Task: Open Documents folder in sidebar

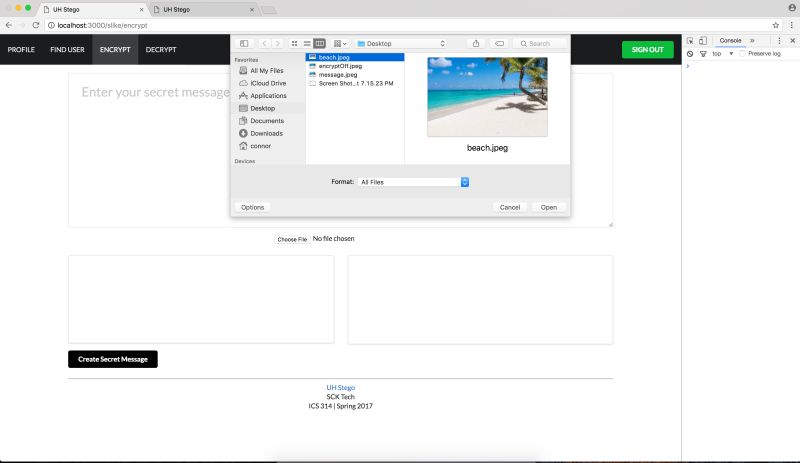Action: [267, 121]
